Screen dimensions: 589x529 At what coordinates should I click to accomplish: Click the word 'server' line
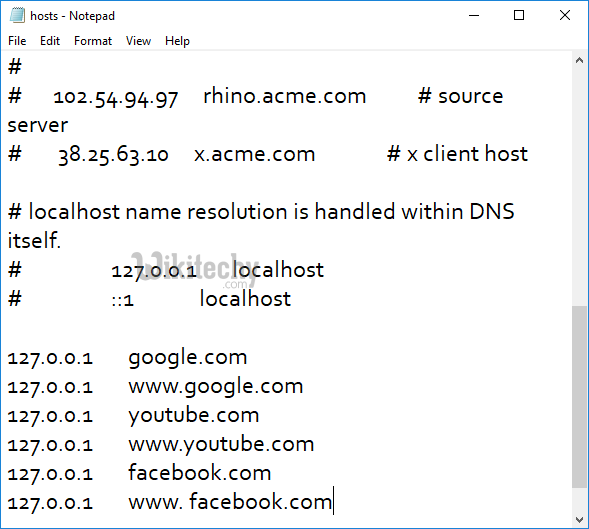click(38, 125)
